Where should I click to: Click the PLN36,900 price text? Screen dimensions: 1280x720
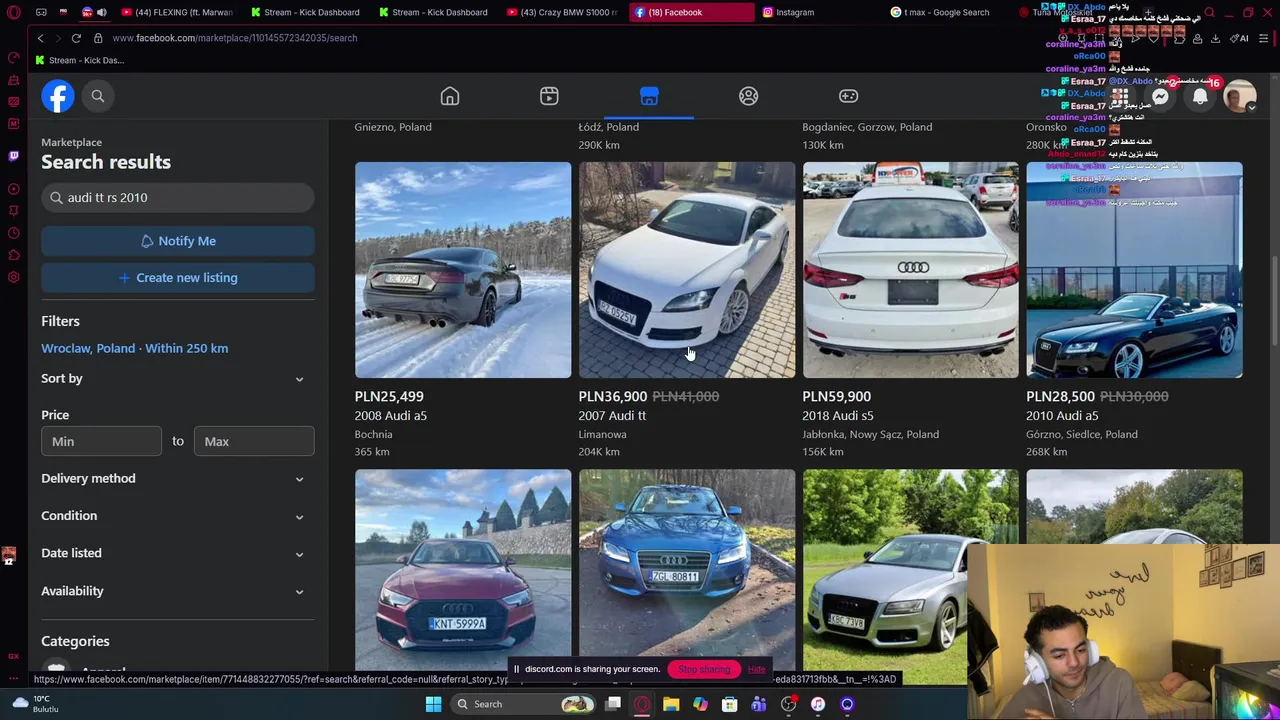tap(613, 396)
